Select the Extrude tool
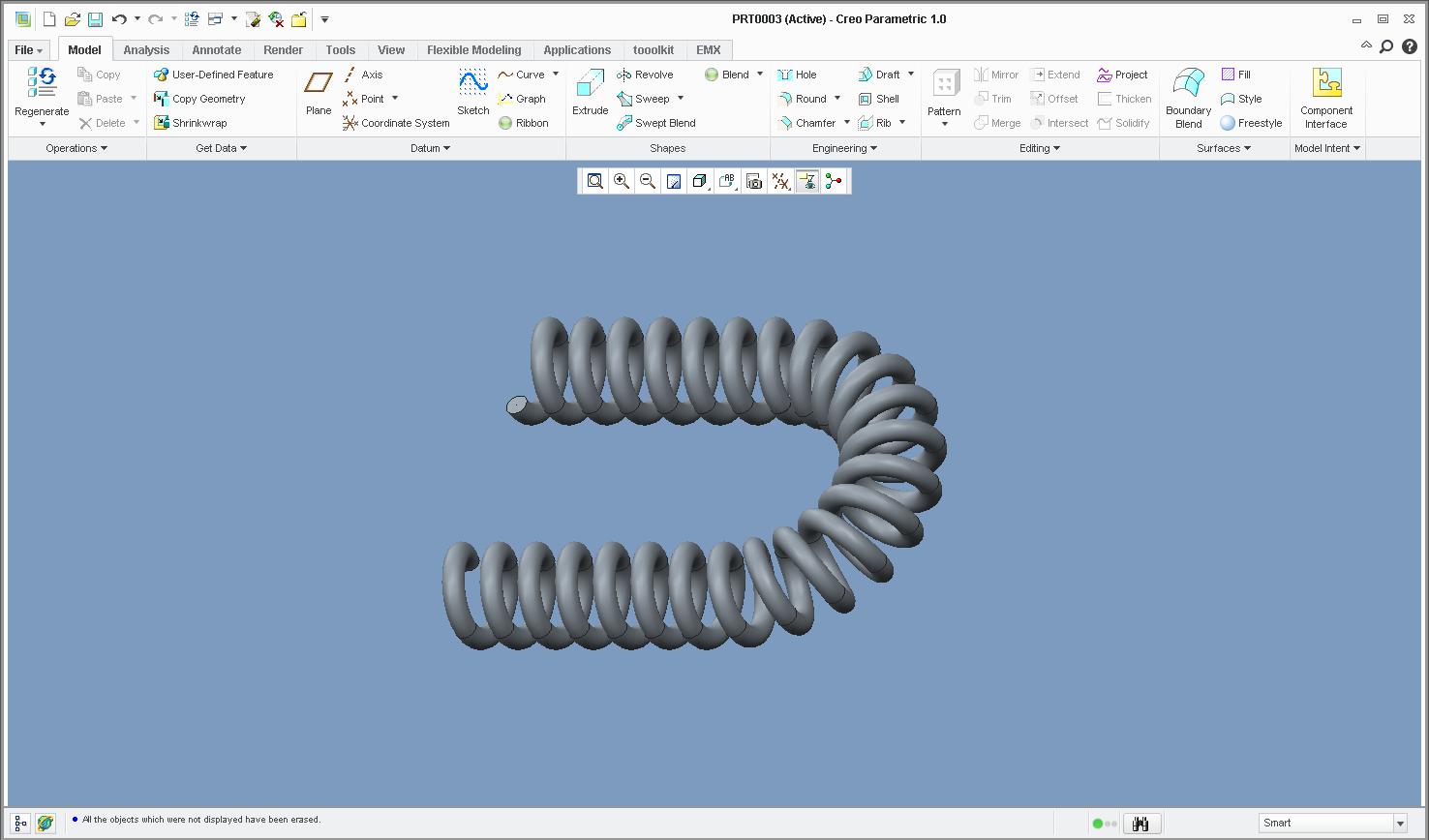The width and height of the screenshot is (1429, 840). coord(591,93)
